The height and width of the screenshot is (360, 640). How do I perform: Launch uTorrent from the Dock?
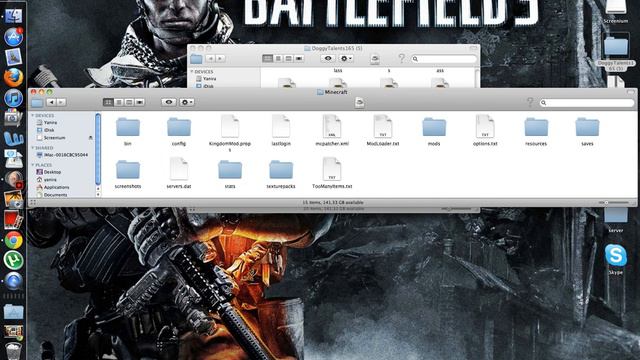[13, 260]
